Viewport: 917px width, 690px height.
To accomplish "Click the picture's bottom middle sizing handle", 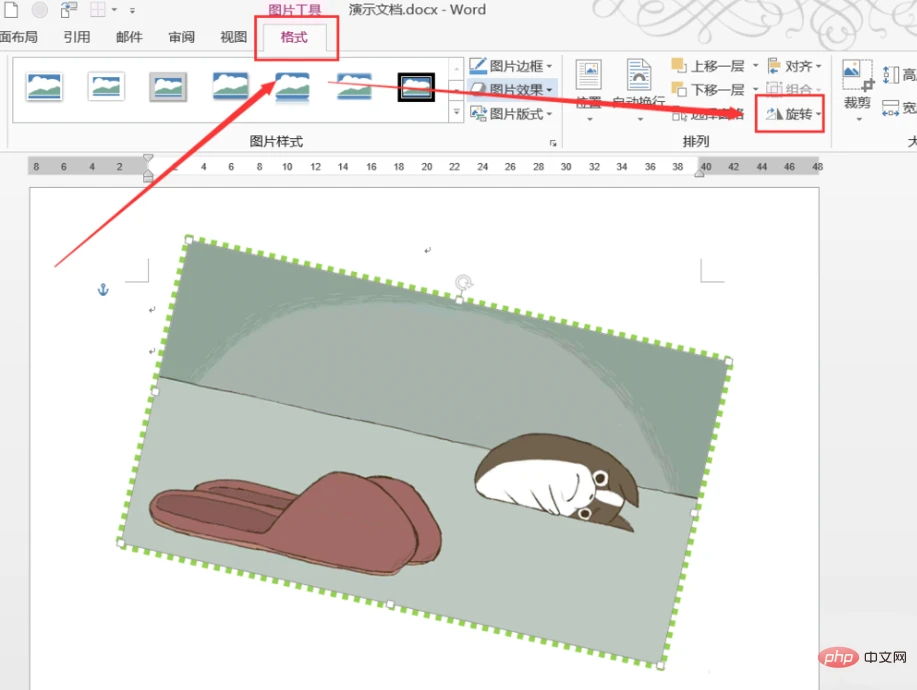I will pyautogui.click(x=391, y=605).
